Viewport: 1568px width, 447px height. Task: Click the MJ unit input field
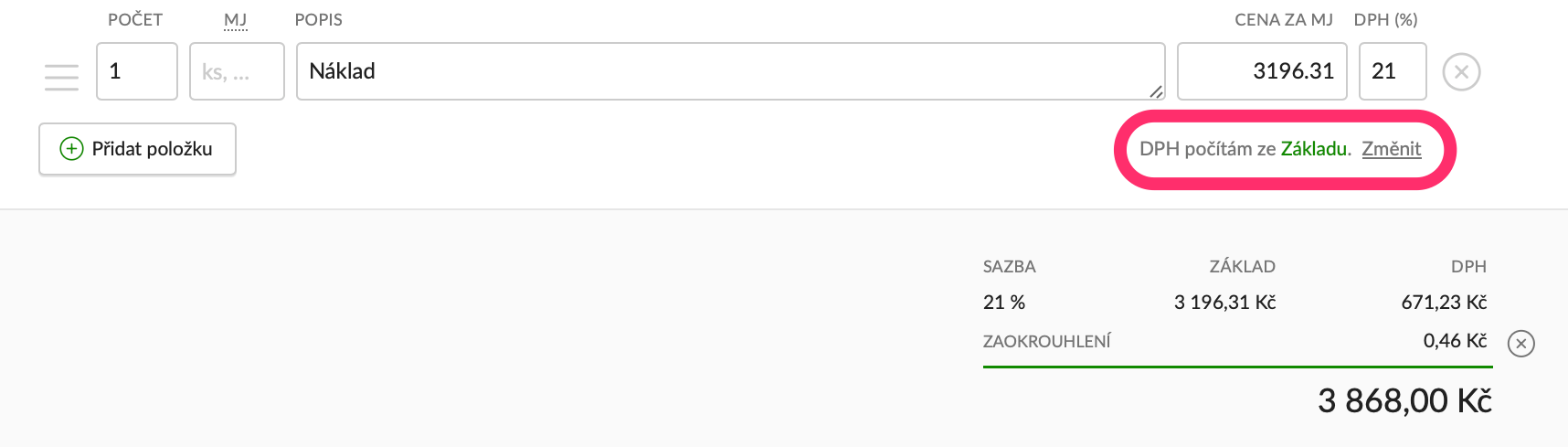237,71
